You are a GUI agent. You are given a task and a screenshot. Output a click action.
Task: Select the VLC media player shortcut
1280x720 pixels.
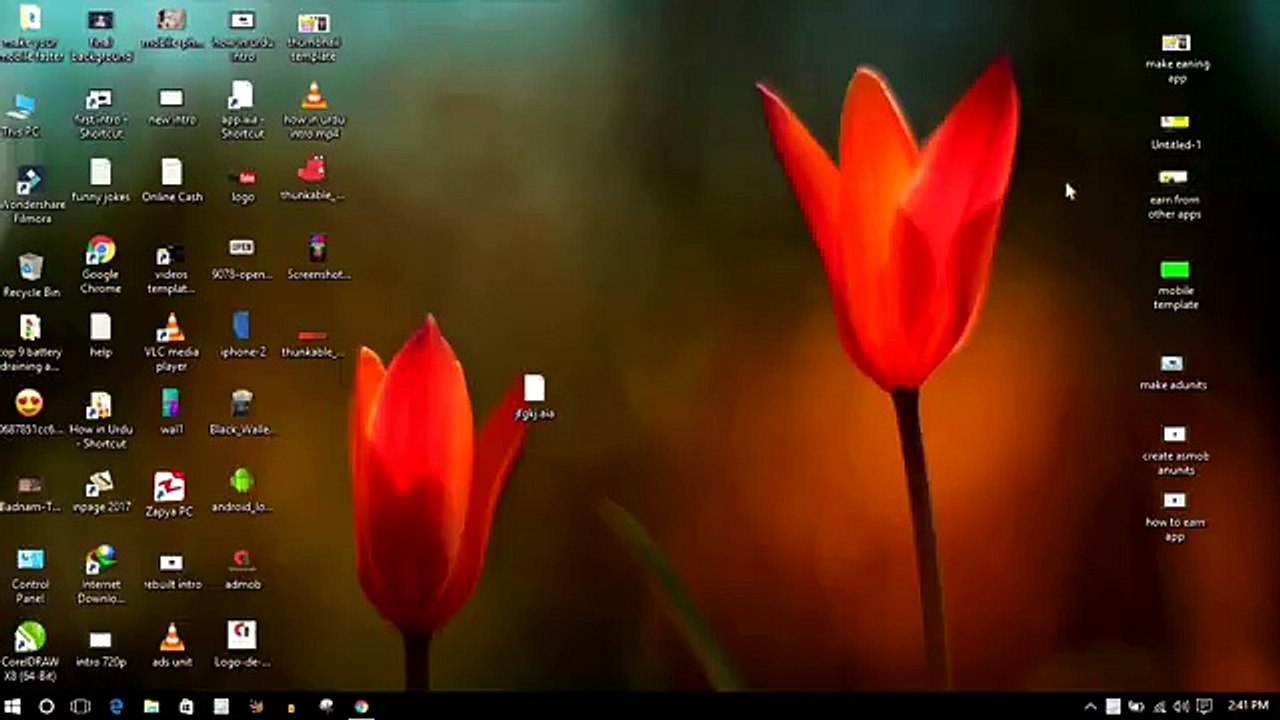click(171, 343)
